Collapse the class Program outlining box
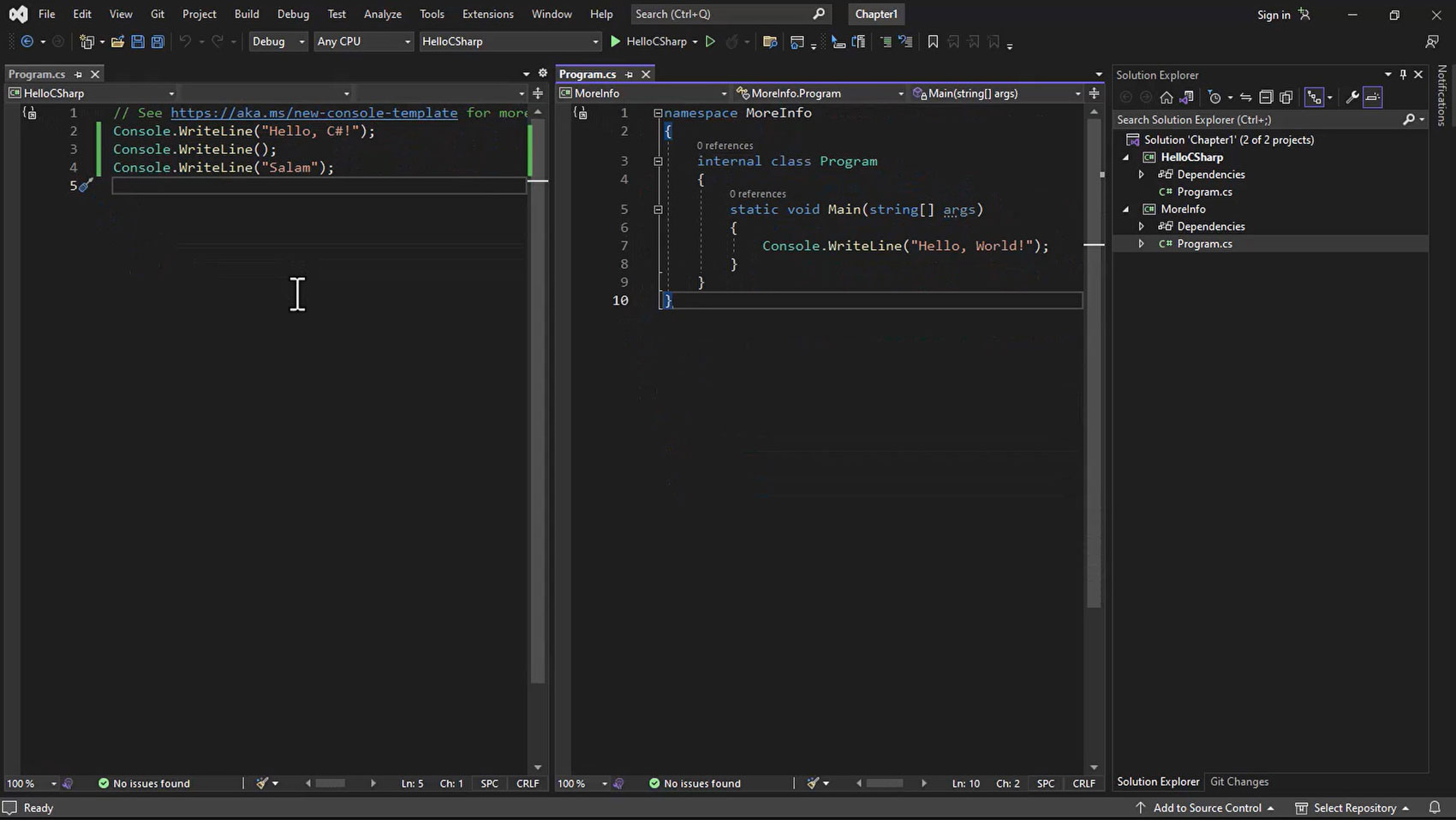This screenshot has width=1456, height=820. pos(658,161)
